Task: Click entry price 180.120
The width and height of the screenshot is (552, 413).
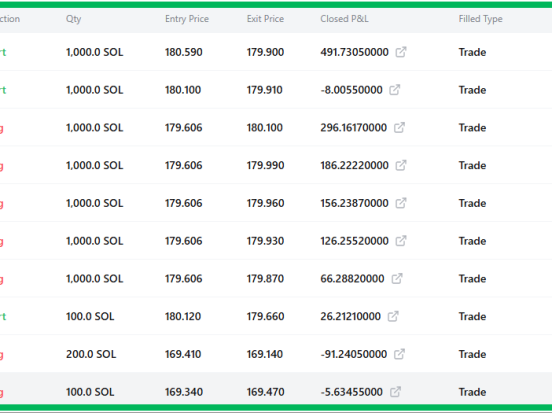Action: point(183,316)
